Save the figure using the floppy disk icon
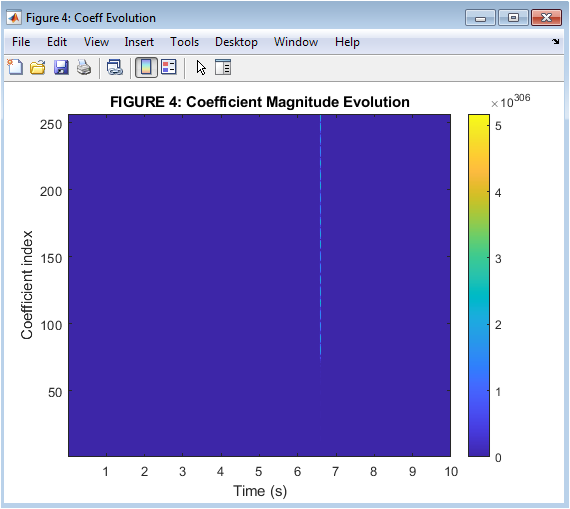The height and width of the screenshot is (509, 570). [61, 67]
